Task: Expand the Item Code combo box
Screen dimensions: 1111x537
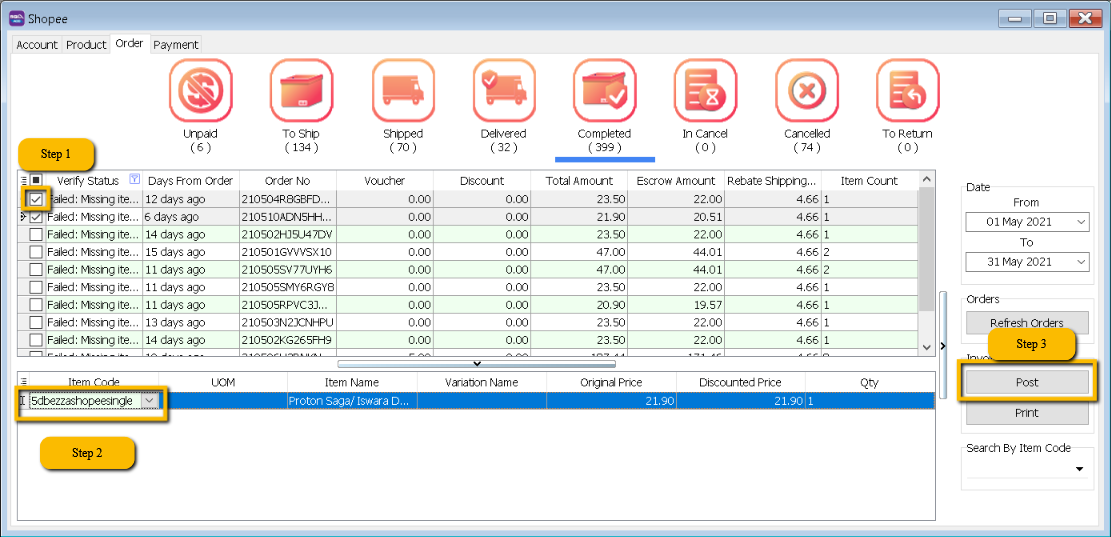Action: (x=150, y=400)
